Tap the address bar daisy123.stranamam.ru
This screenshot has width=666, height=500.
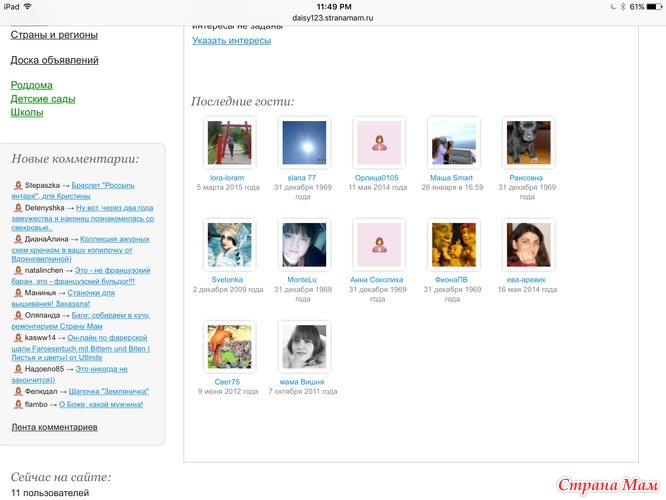pyautogui.click(x=333, y=18)
